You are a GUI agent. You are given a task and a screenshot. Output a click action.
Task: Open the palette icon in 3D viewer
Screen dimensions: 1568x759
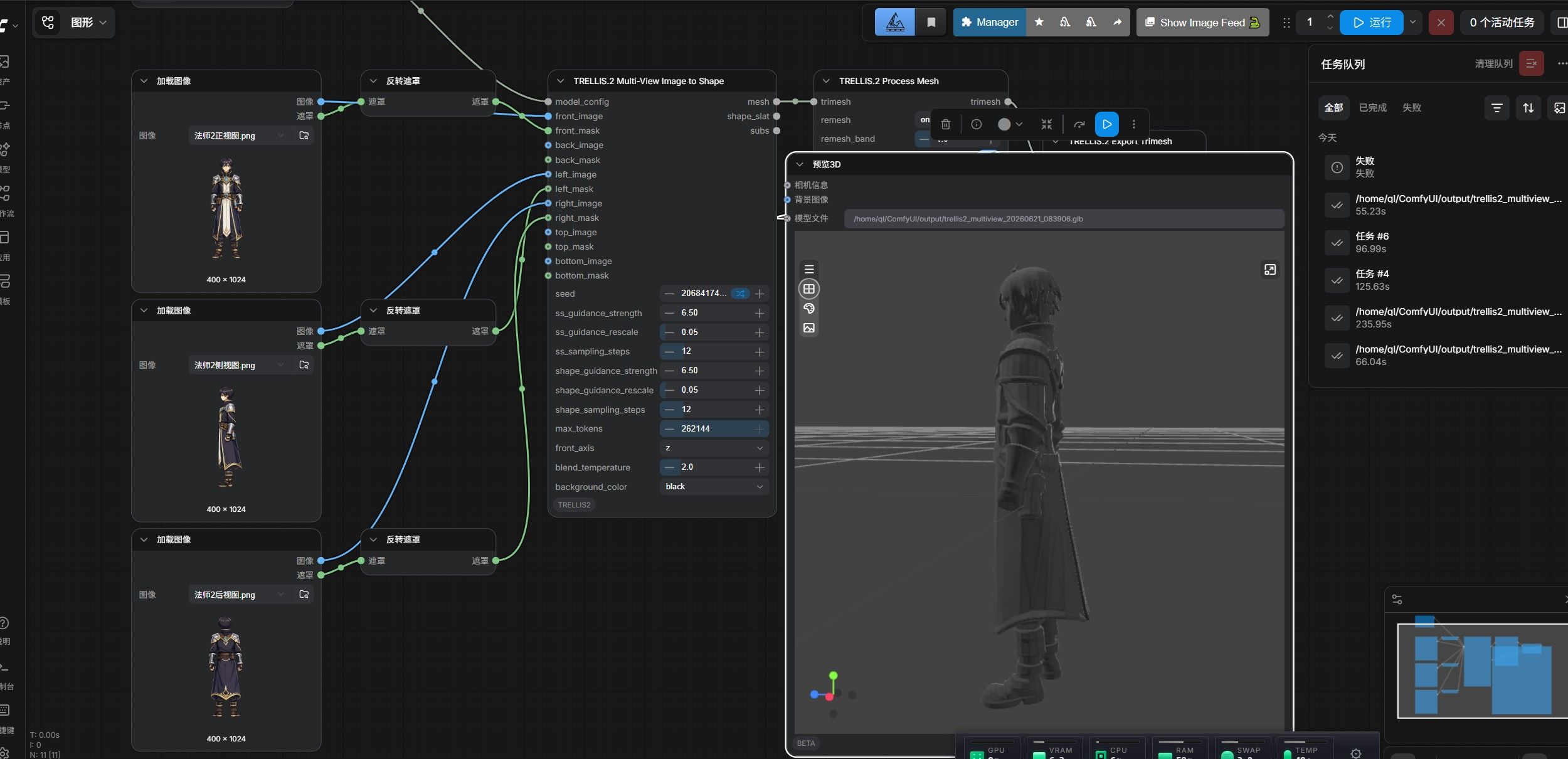coord(809,309)
